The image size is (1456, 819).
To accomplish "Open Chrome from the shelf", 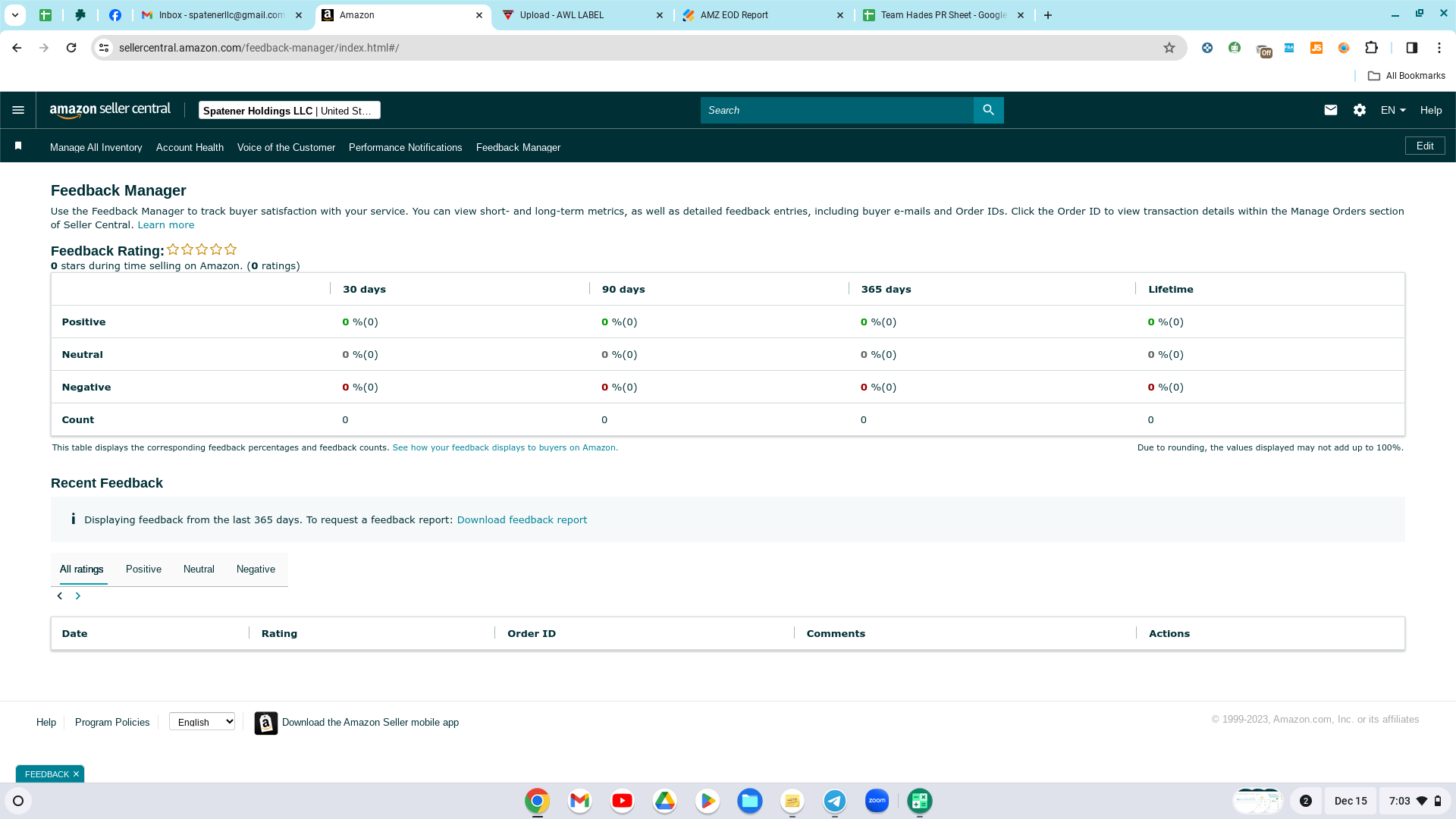I will 537,801.
